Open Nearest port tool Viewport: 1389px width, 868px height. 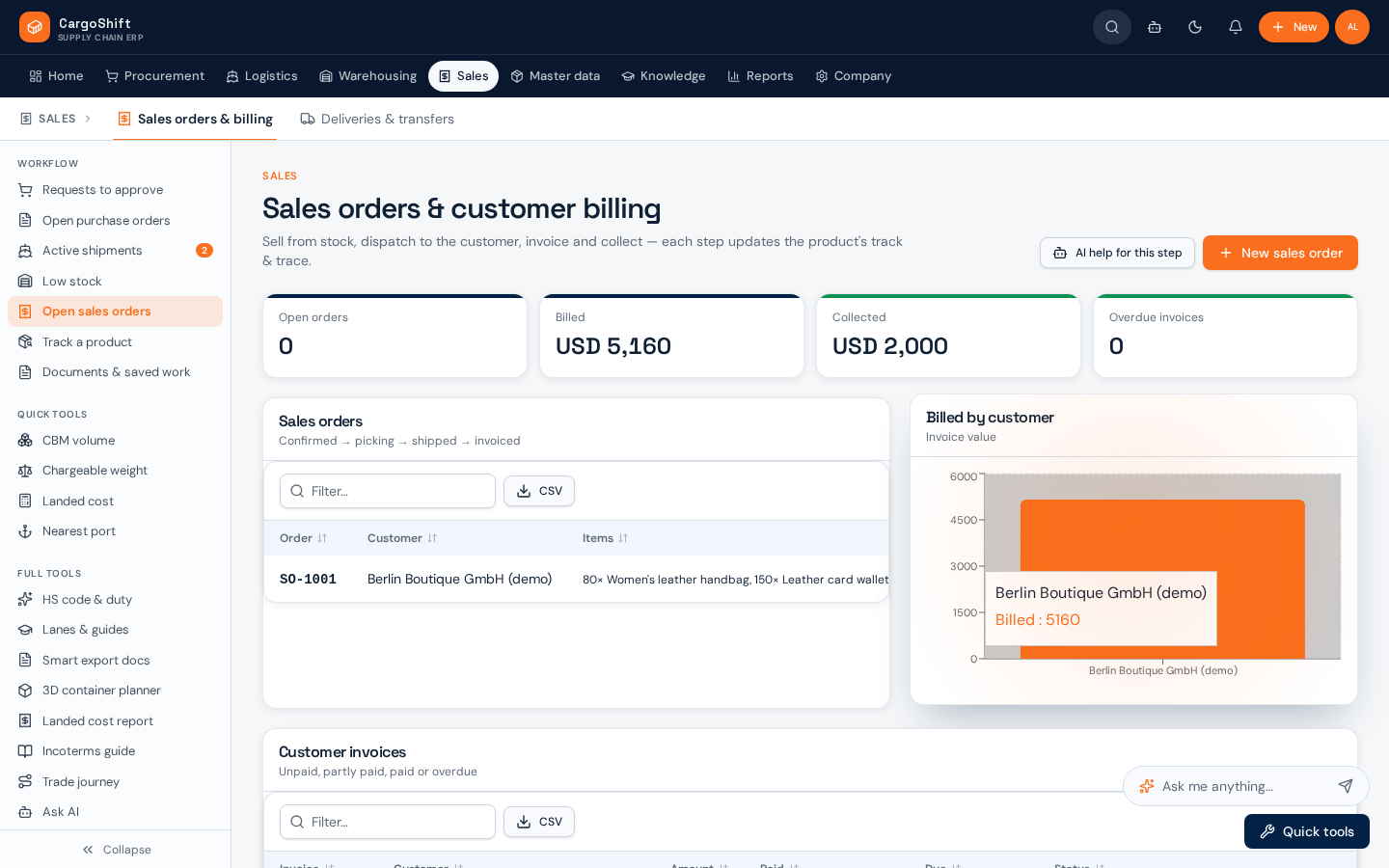coord(116,531)
